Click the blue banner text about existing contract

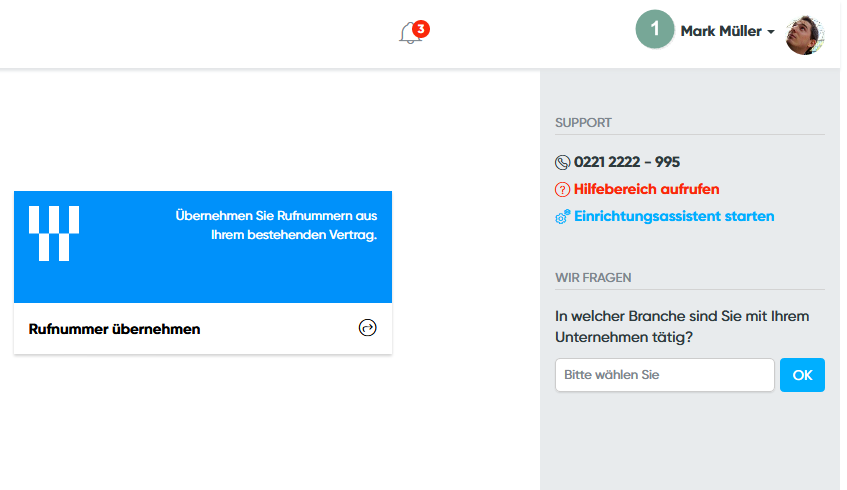[x=276, y=225]
